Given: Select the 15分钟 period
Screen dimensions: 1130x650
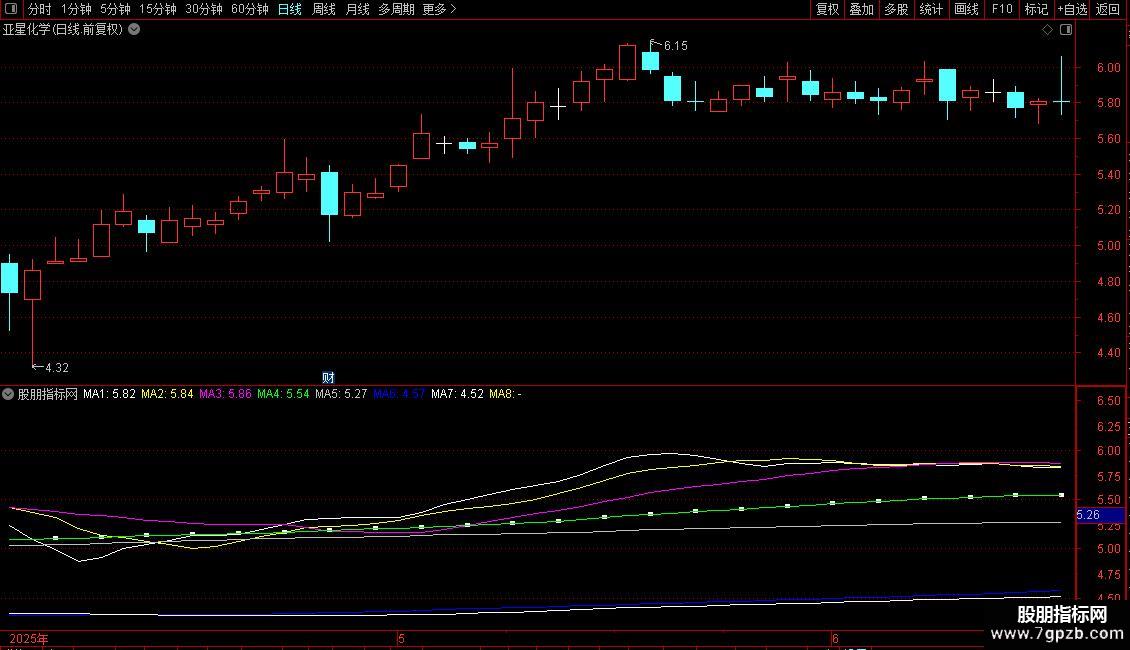Looking at the screenshot, I should pyautogui.click(x=158, y=9).
